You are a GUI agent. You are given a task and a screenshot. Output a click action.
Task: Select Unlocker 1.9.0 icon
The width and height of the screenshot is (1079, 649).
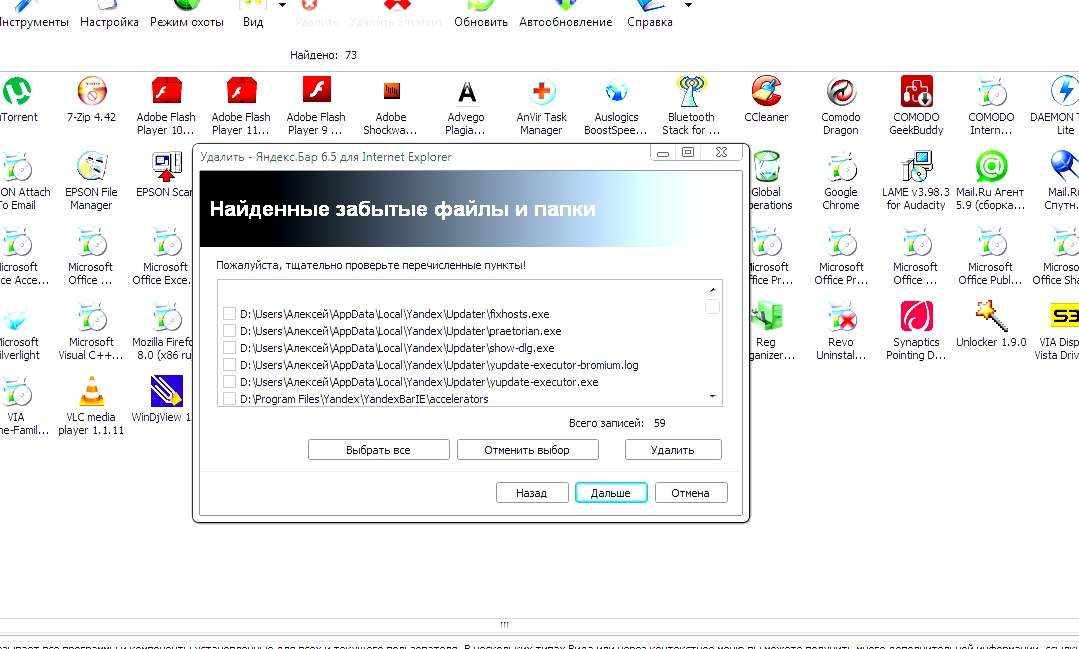click(992, 317)
